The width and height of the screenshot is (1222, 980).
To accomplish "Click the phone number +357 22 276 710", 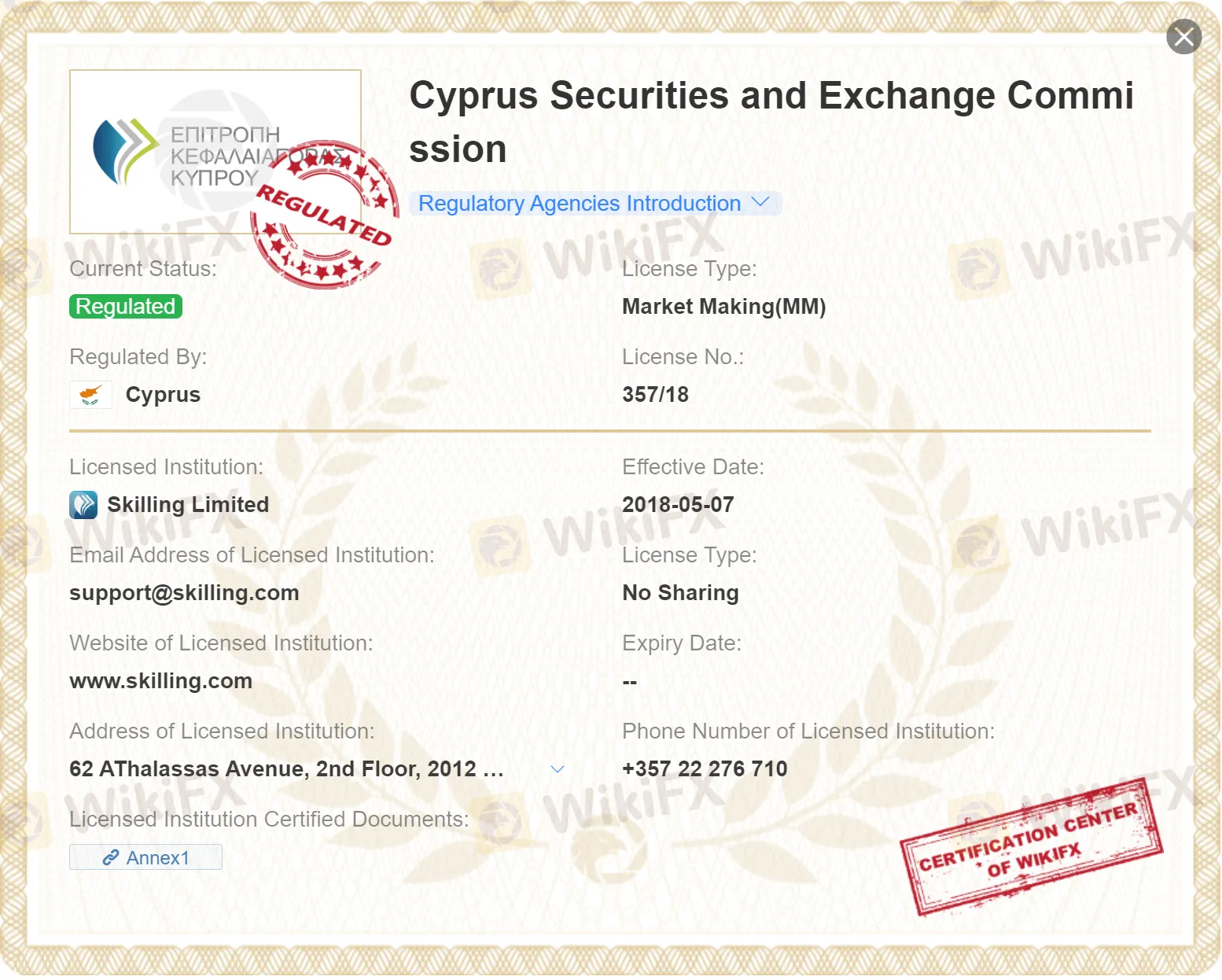I will point(705,769).
